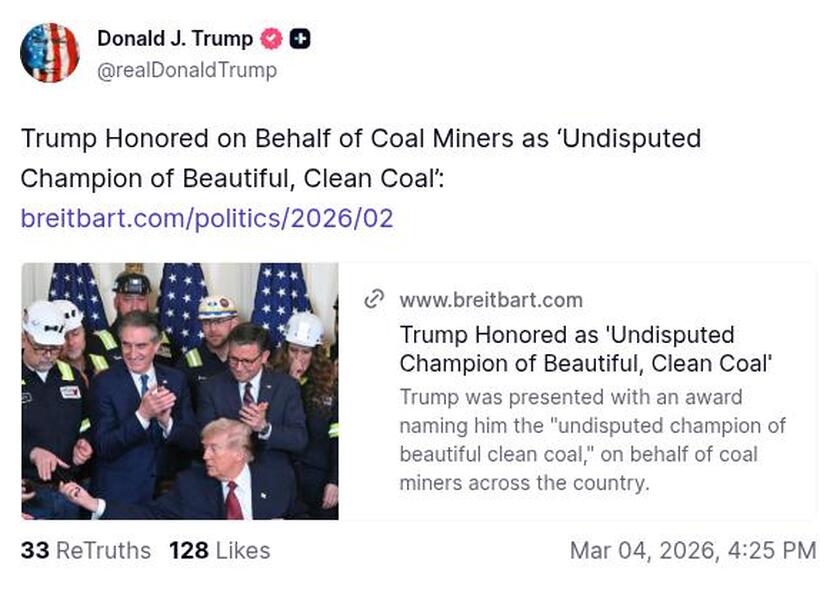Click the red verified checkmark badge
Viewport: 840px width, 590px height.
pos(271,39)
